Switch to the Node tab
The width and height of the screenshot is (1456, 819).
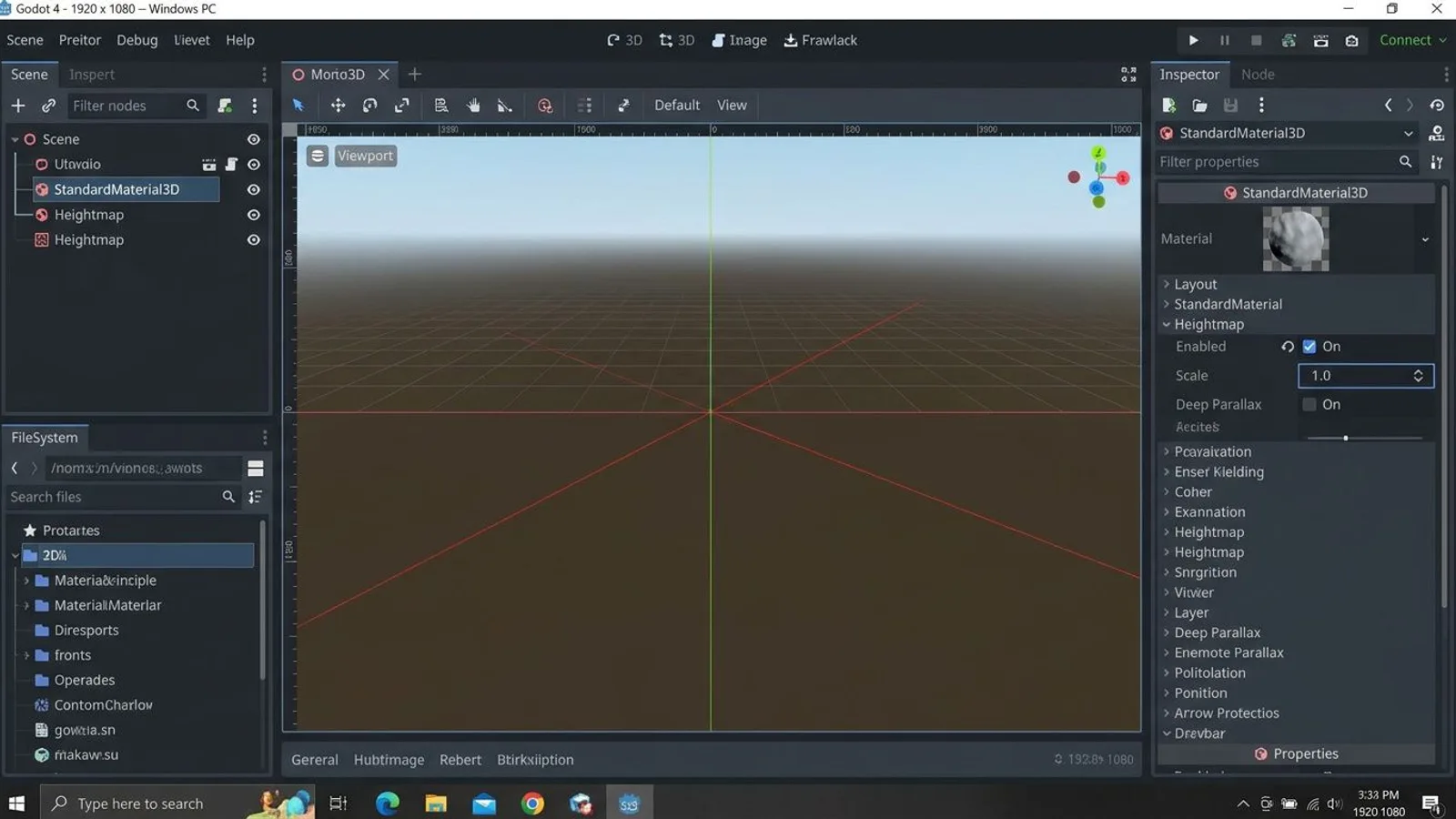coord(1258,75)
